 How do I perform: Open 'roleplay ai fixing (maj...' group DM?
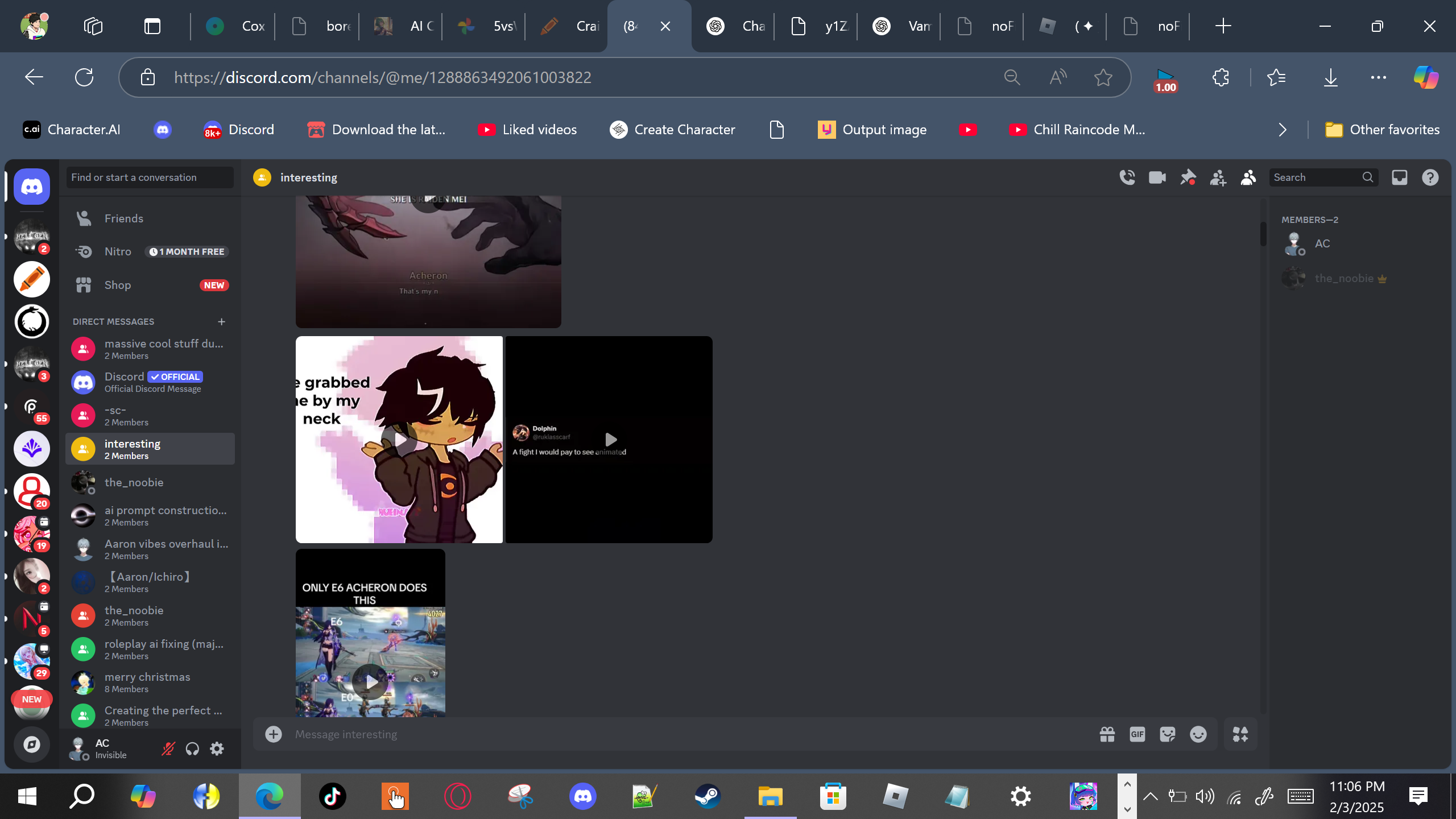[x=150, y=650]
